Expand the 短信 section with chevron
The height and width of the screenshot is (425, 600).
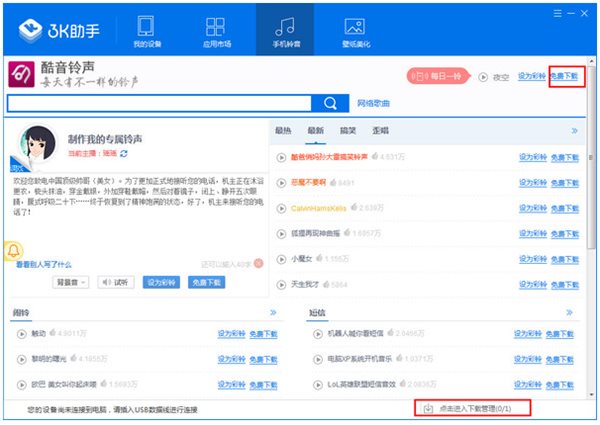(569, 313)
